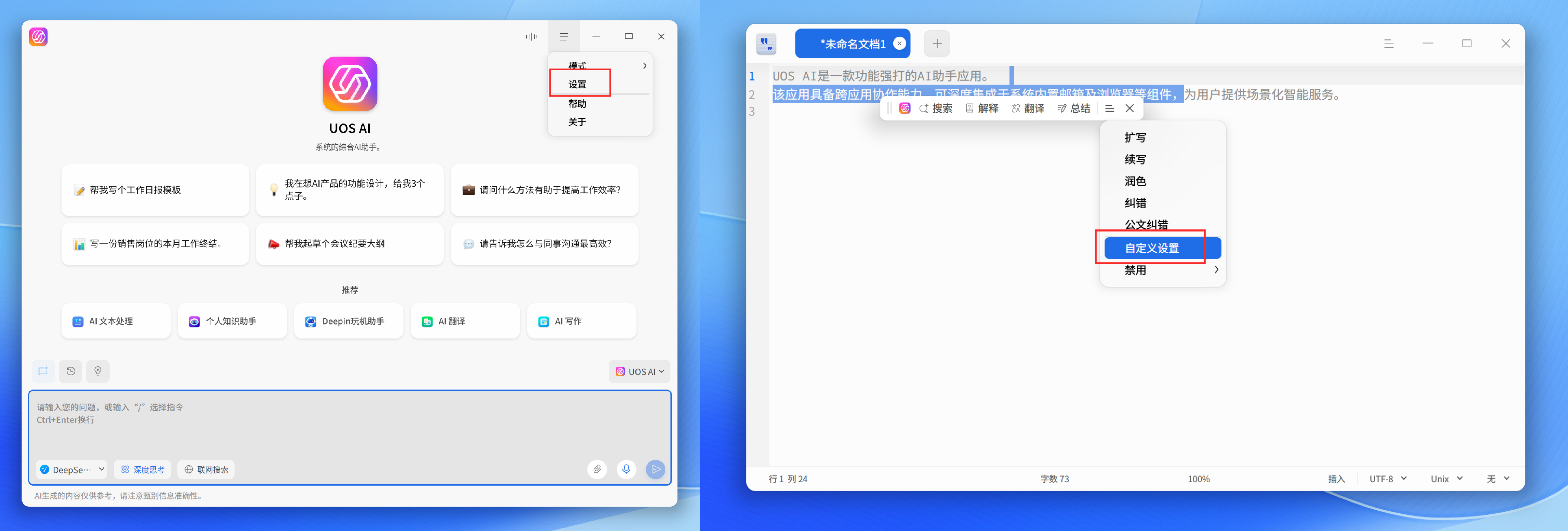1568x531 pixels.
Task: Click the paperclip attachment icon
Action: tap(597, 469)
